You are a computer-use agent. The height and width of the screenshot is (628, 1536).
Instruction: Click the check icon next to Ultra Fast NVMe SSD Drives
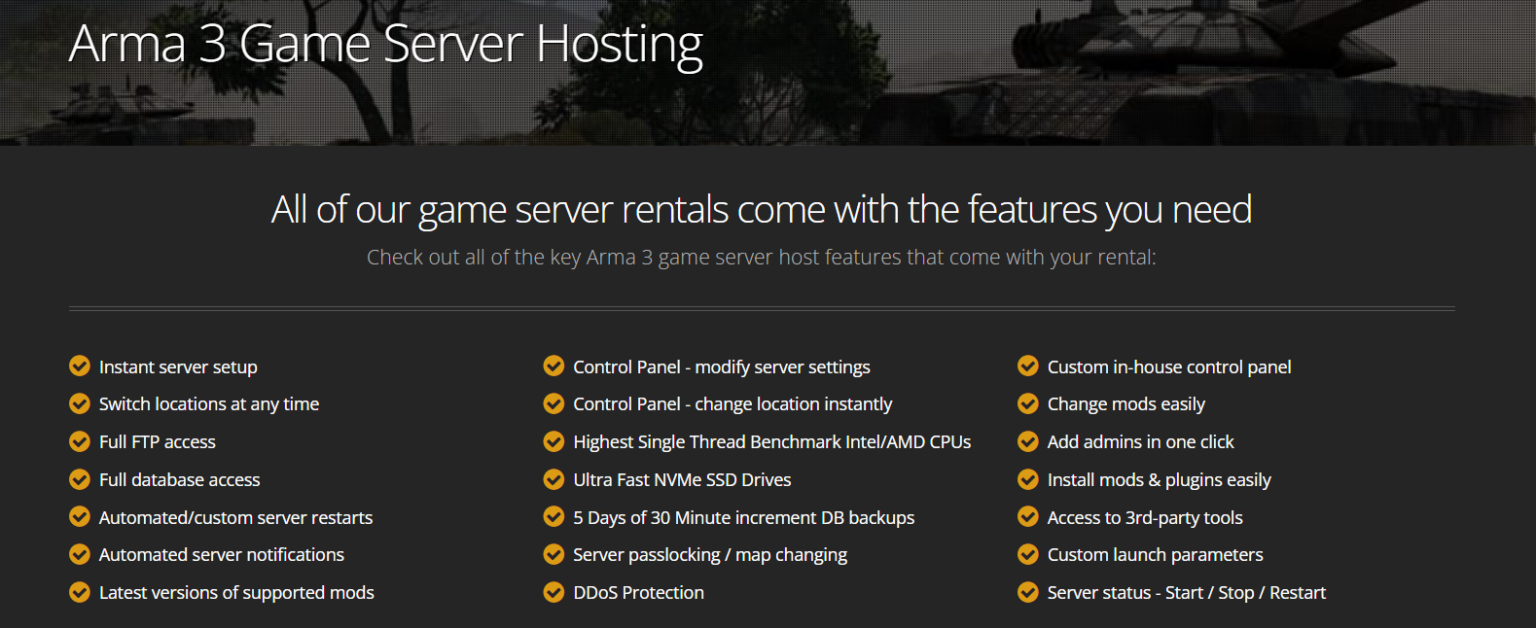click(x=554, y=480)
